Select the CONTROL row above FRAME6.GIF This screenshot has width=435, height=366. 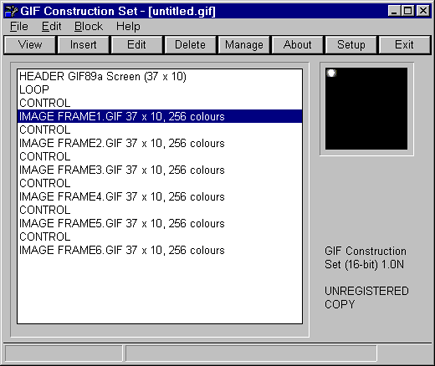pyautogui.click(x=160, y=237)
